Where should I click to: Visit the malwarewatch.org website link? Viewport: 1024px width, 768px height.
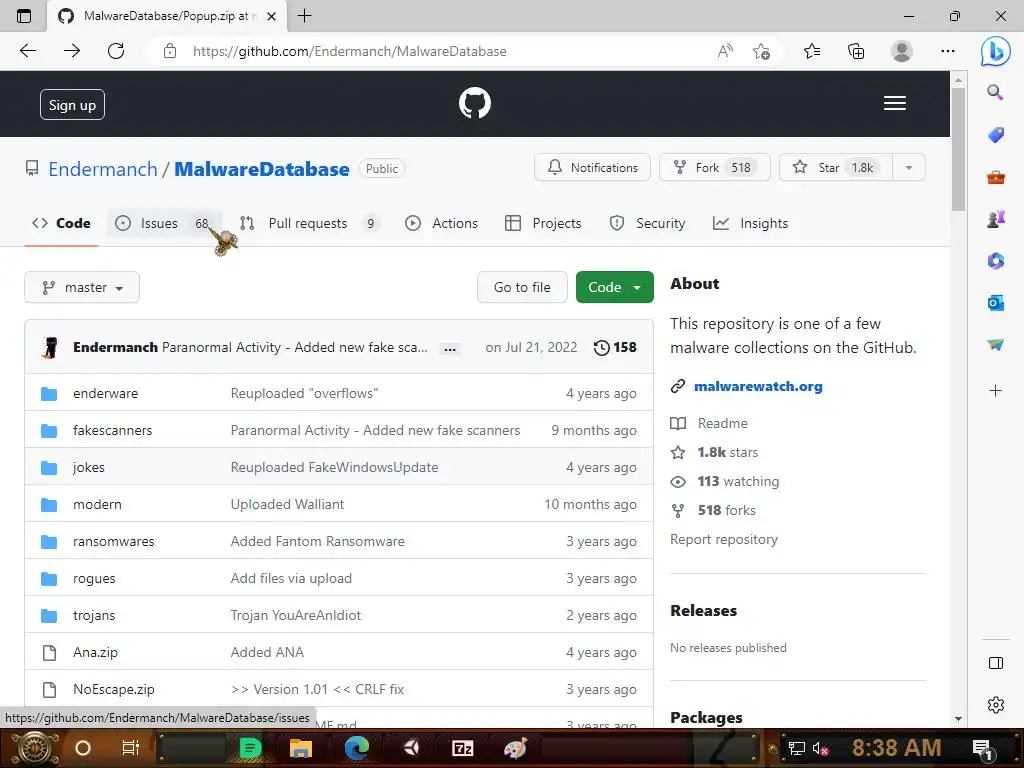pos(758,387)
